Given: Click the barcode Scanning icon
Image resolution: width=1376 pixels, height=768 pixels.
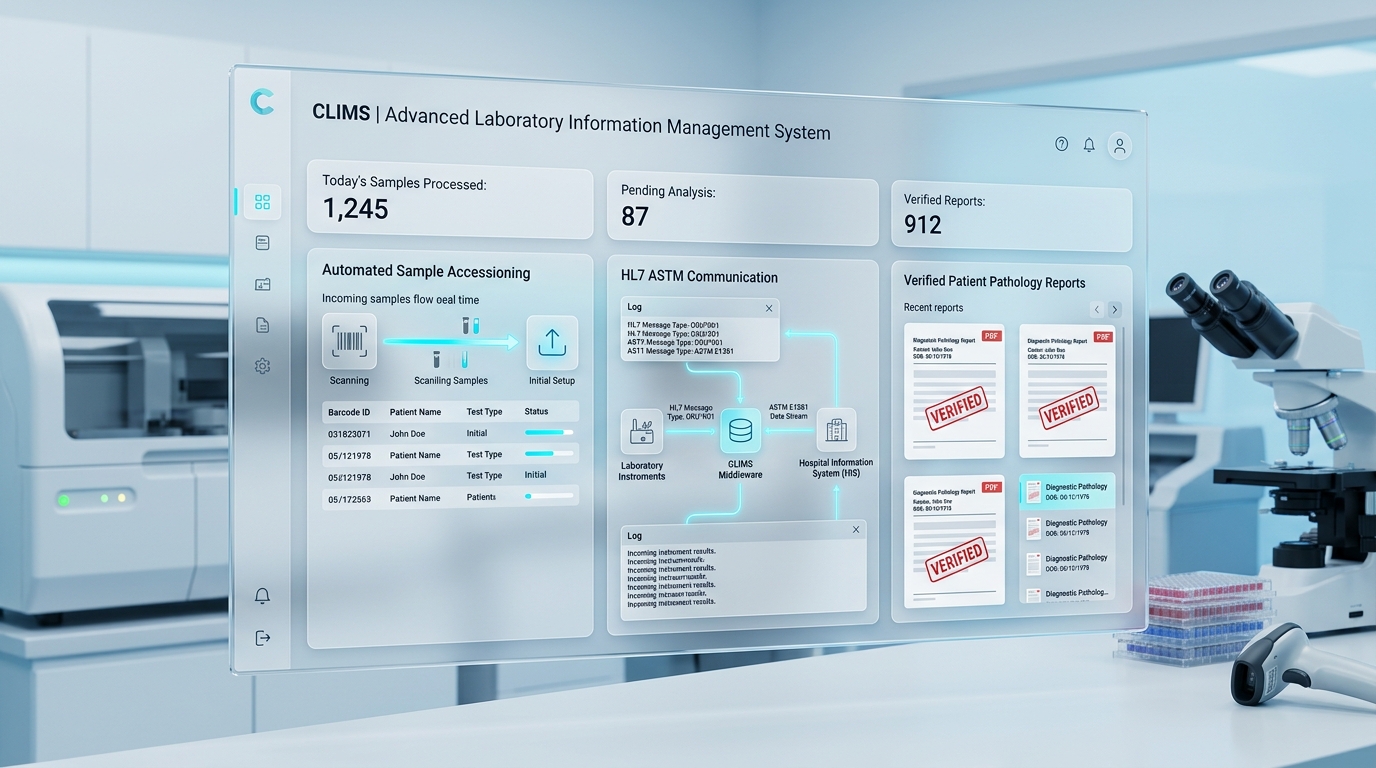Looking at the screenshot, I should point(349,341).
